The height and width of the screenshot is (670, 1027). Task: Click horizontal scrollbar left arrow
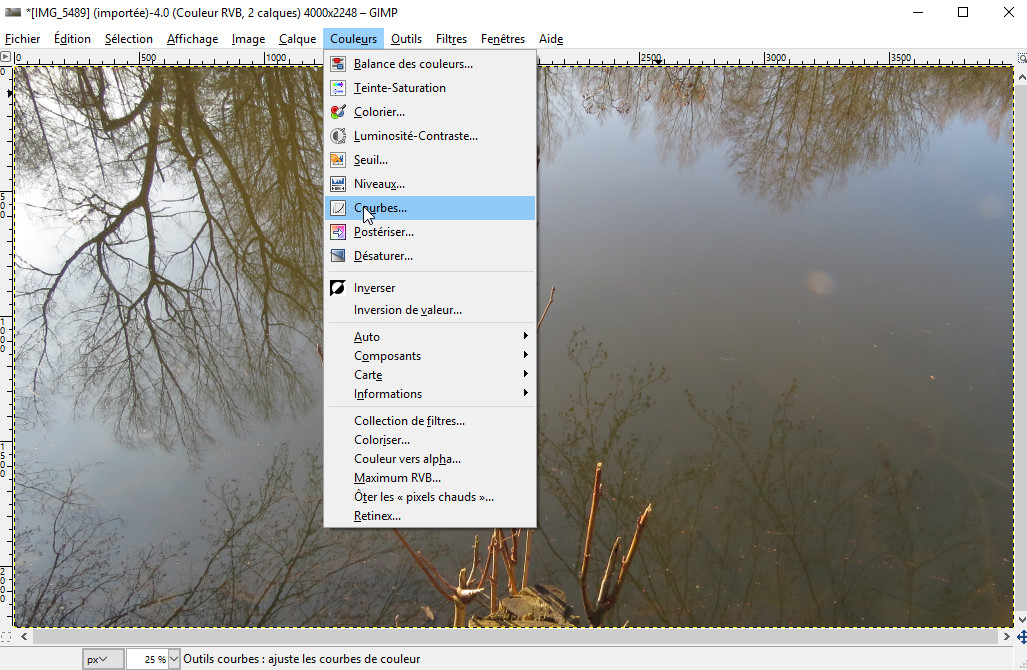pyautogui.click(x=24, y=637)
